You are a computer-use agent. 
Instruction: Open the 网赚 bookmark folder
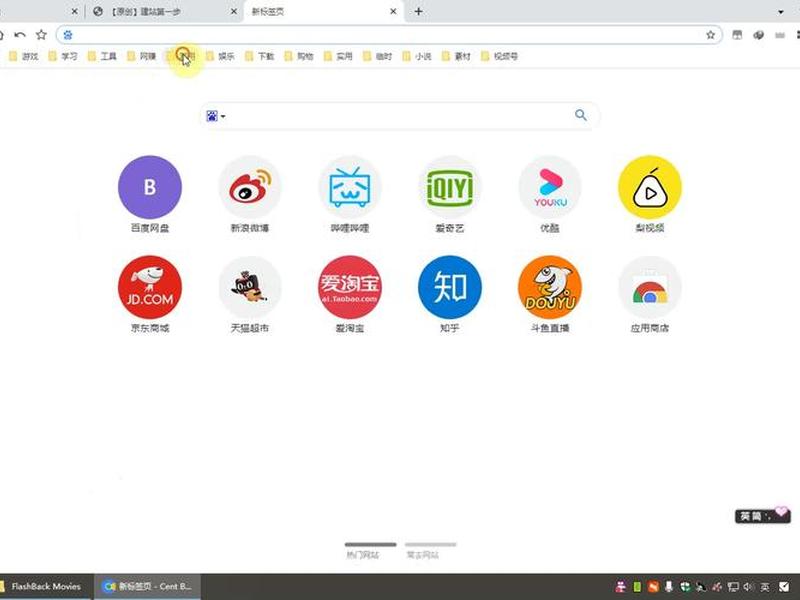(141, 56)
